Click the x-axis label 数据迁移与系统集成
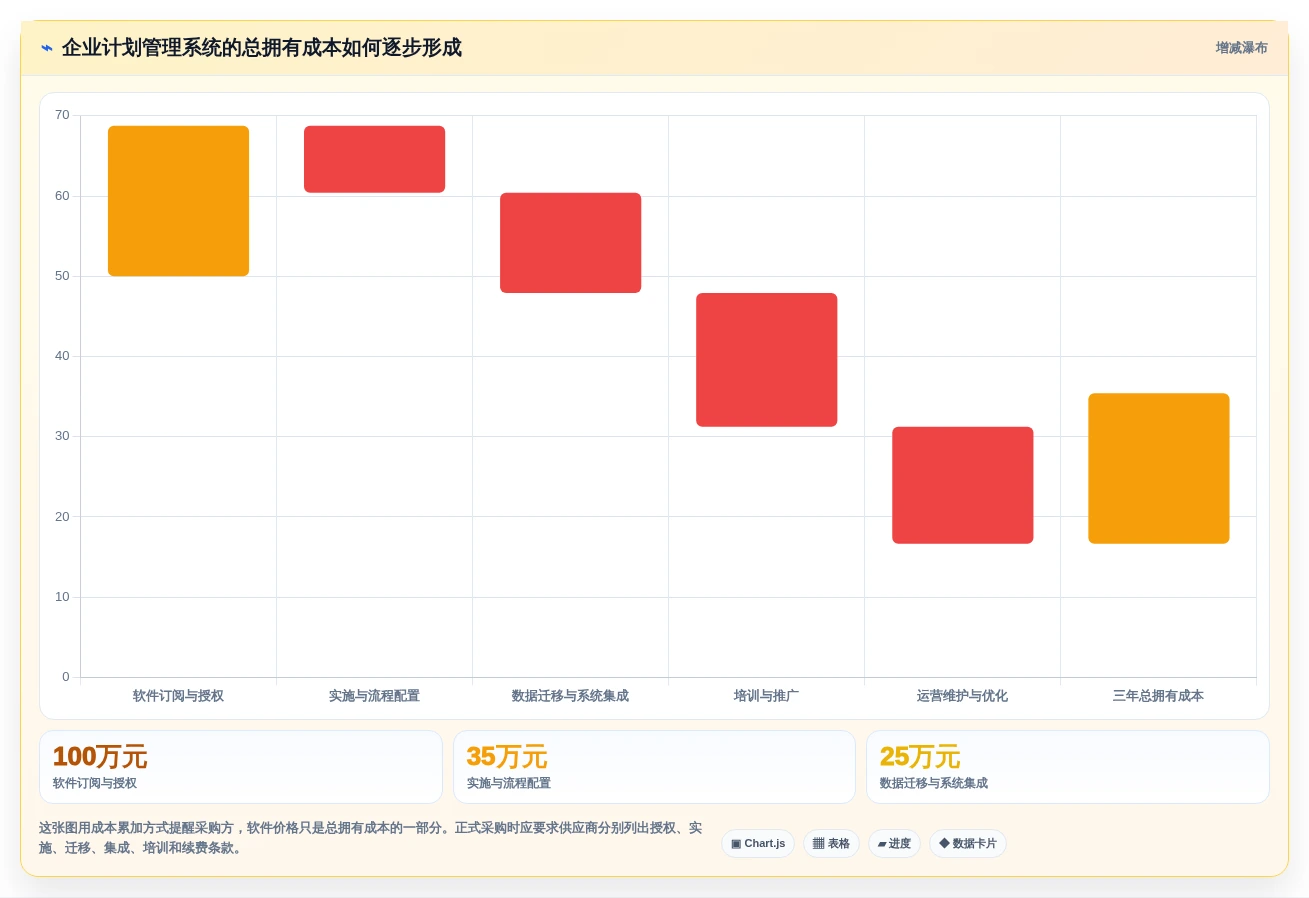1309x898 pixels. click(x=570, y=696)
